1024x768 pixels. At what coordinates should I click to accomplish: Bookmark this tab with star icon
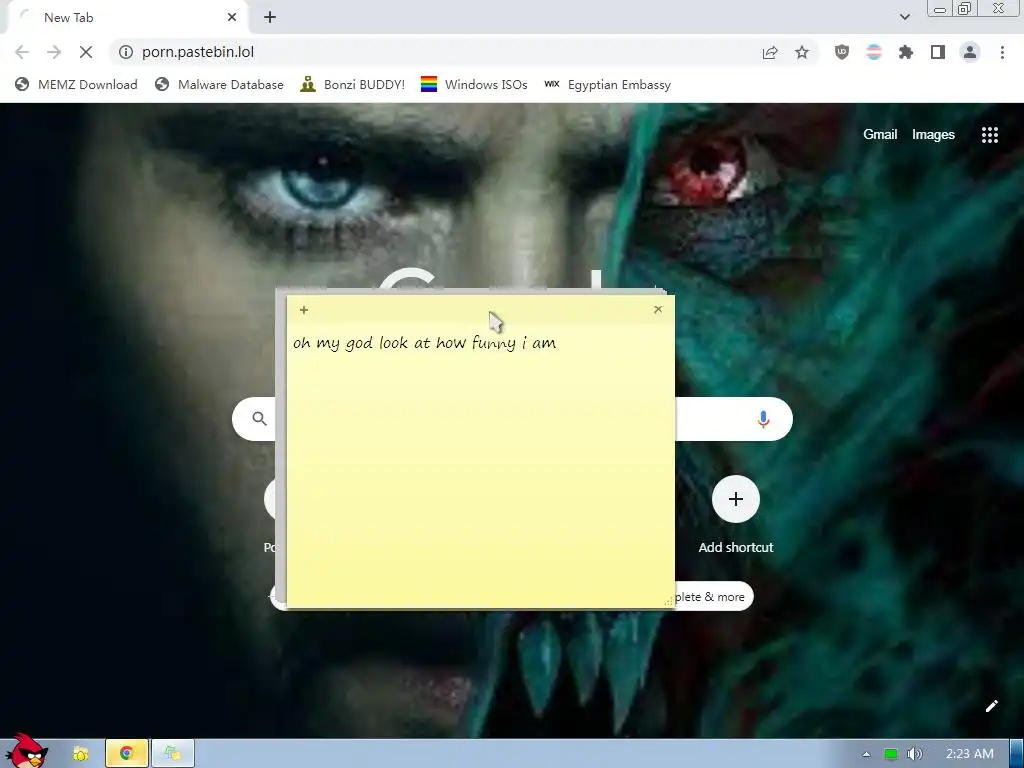coord(802,53)
